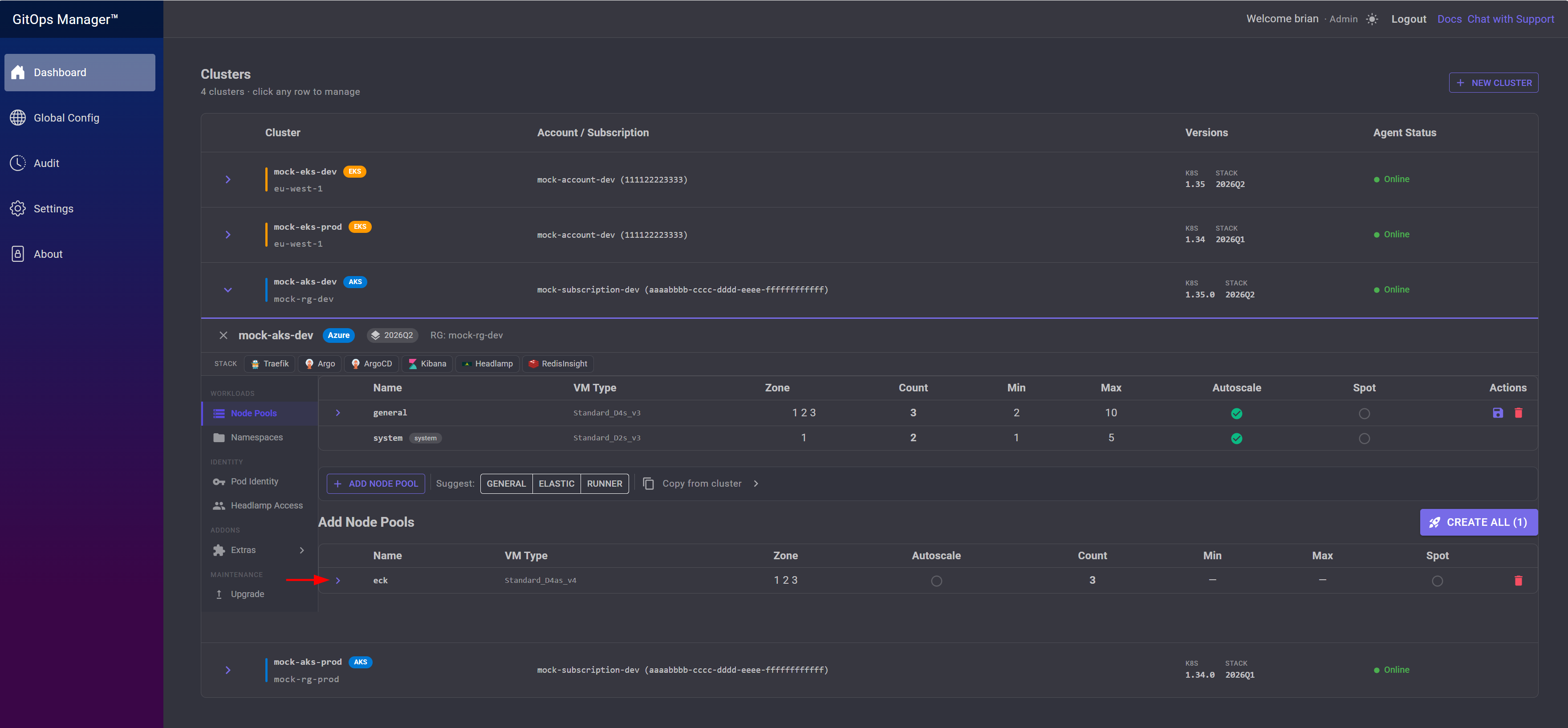Click the Kibana stack icon
The image size is (1568, 728).
[x=413, y=363]
